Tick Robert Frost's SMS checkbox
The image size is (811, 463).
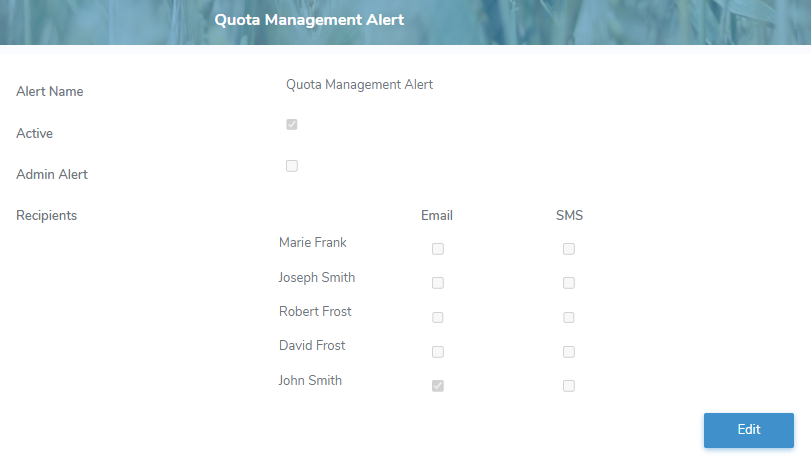pyautogui.click(x=569, y=318)
